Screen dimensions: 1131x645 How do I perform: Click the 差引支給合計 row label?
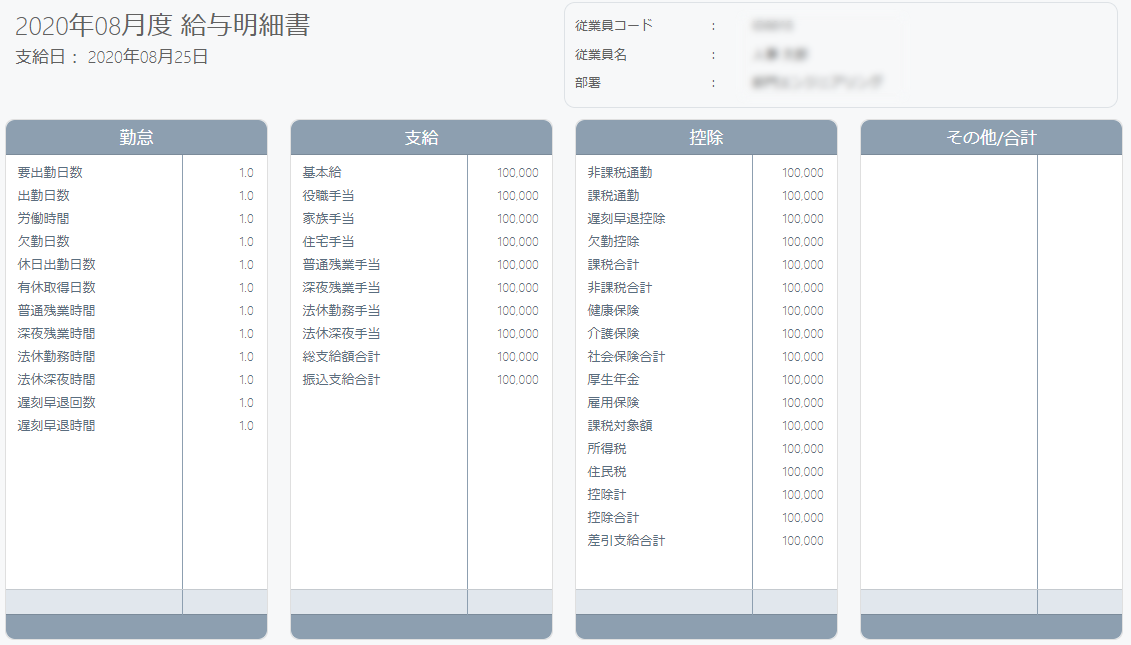pyautogui.click(x=626, y=540)
